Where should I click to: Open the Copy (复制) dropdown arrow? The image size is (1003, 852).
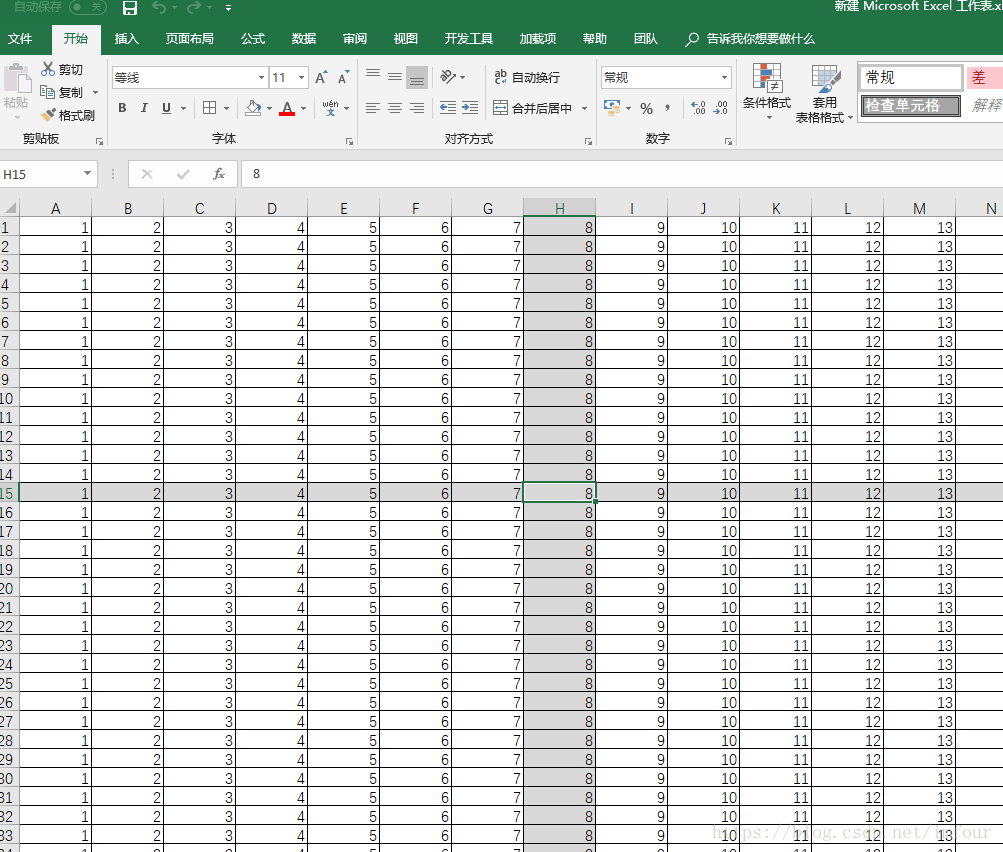[x=95, y=92]
